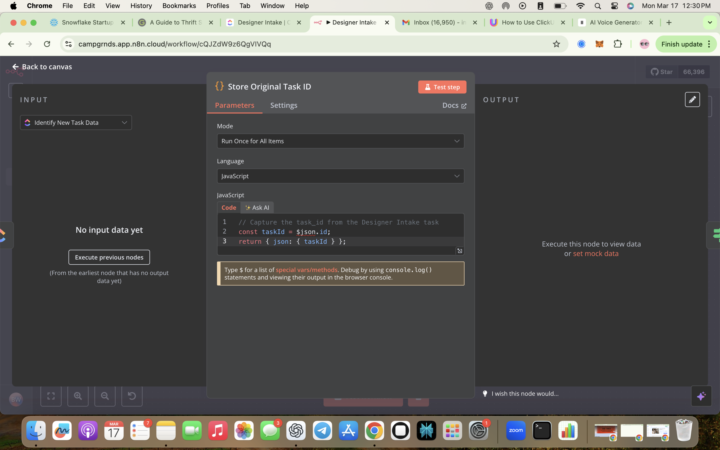Image resolution: width=720 pixels, height=450 pixels.
Task: Select the Code tab in JavaScript editor
Action: (229, 208)
